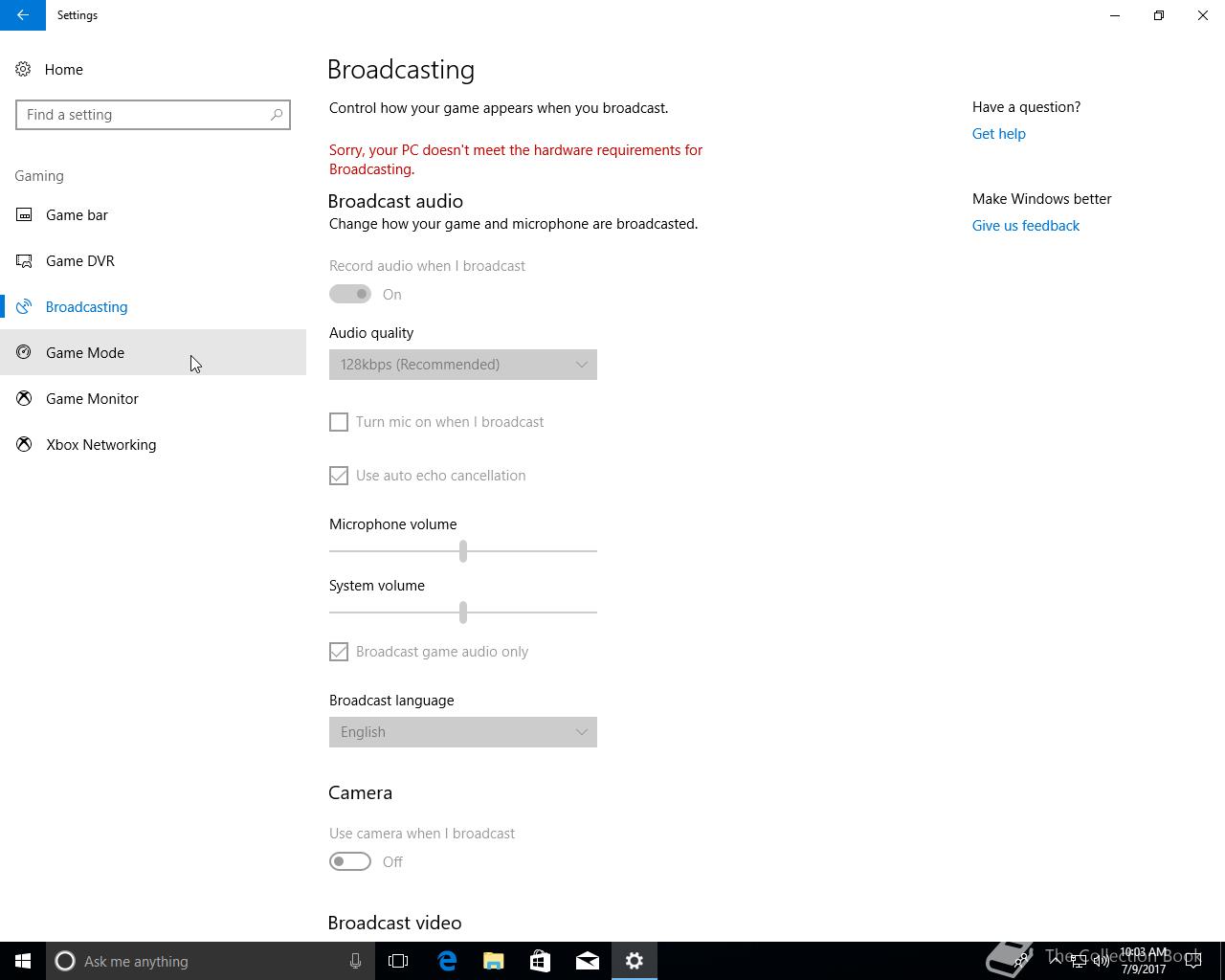Screen dimensions: 1225x980
Task: Click the Find a setting search box
Action: [153, 115]
